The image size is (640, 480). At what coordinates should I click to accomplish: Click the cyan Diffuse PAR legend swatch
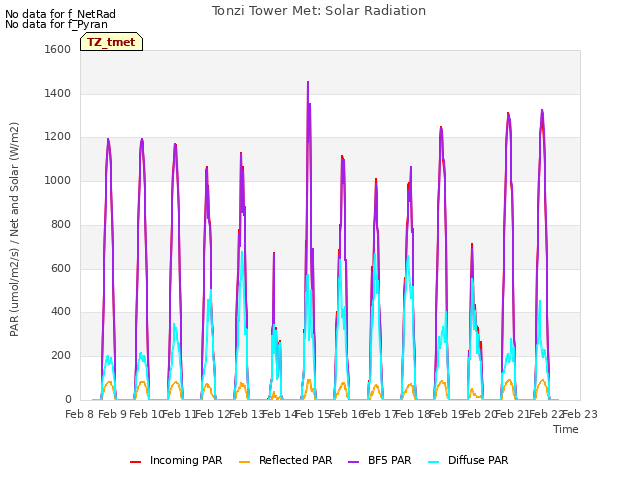click(434, 462)
